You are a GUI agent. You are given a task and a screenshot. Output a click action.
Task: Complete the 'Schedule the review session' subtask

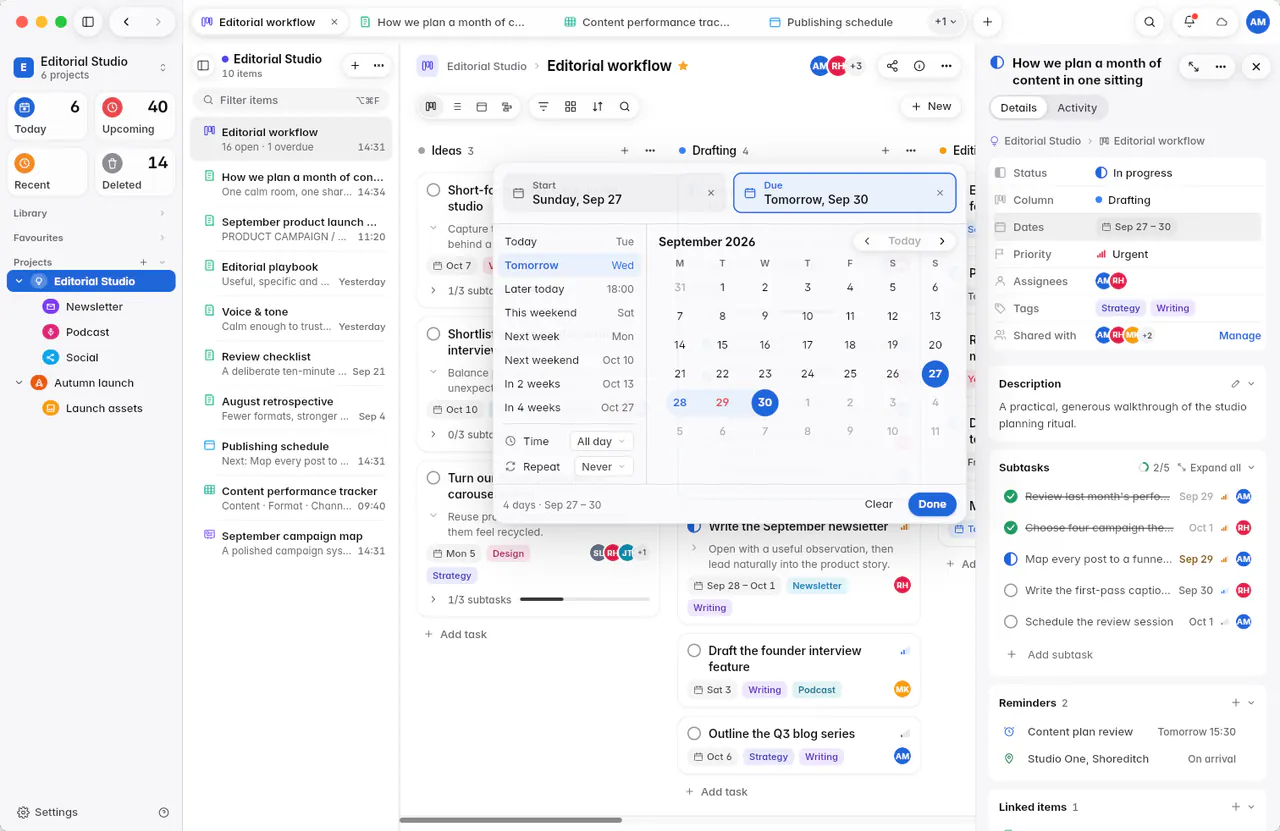tap(1010, 622)
